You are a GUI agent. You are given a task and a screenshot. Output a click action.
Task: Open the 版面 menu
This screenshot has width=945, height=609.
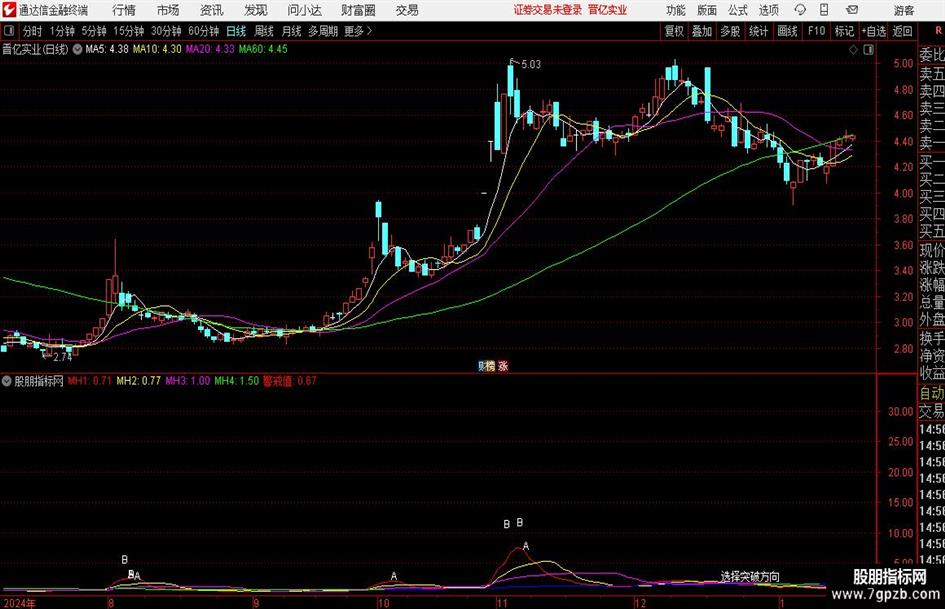tap(706, 10)
